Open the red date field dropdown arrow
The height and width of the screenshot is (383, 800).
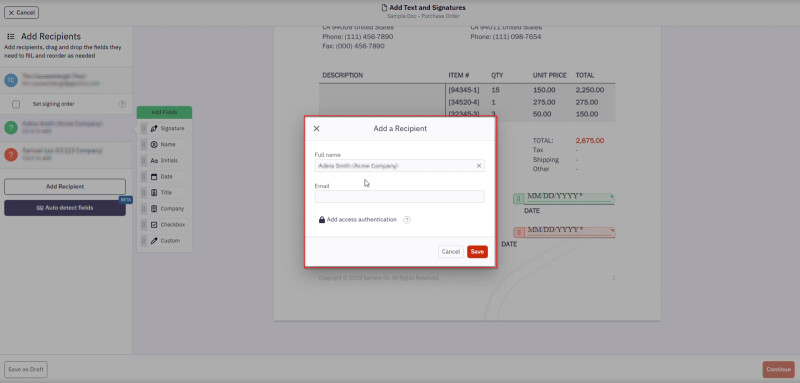[x=612, y=230]
